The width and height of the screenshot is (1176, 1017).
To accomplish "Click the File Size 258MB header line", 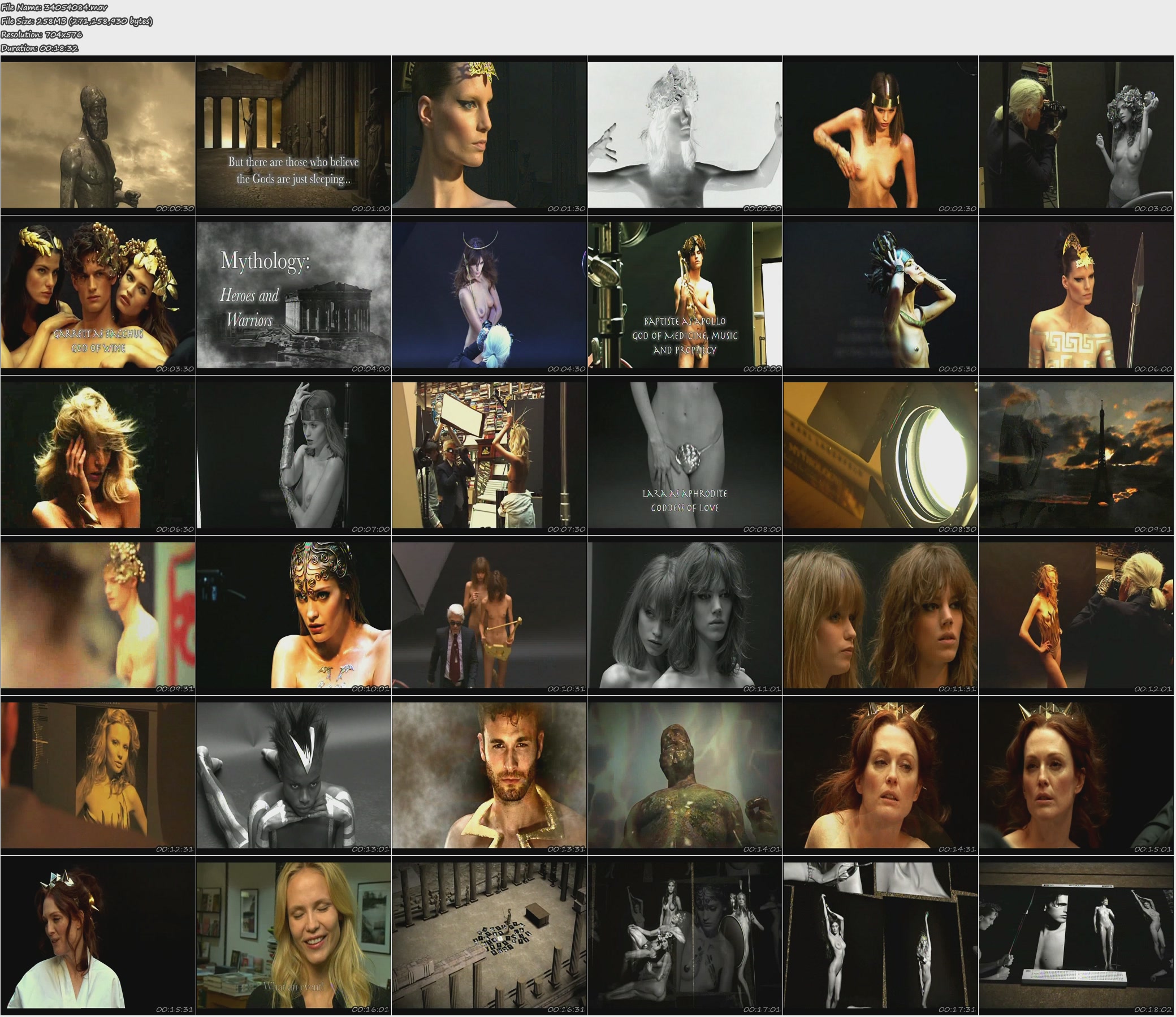I will coord(77,21).
